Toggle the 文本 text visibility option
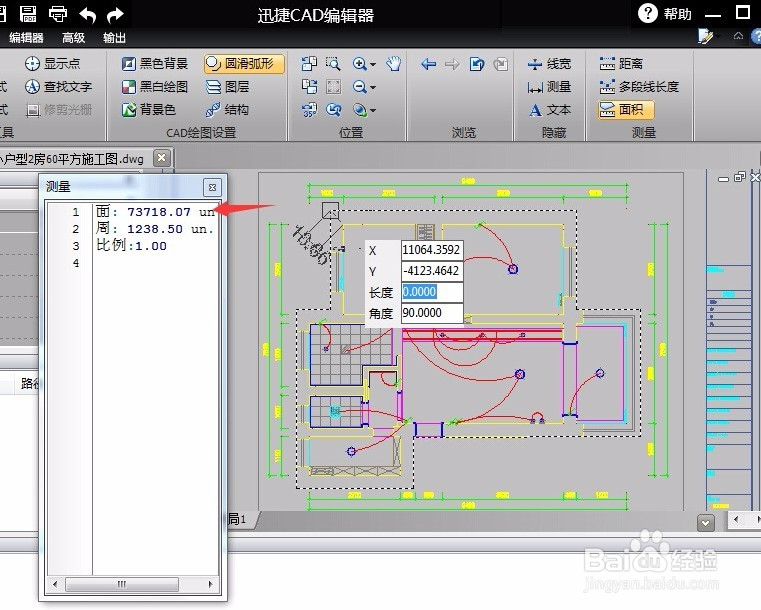761x610 pixels. pos(549,110)
